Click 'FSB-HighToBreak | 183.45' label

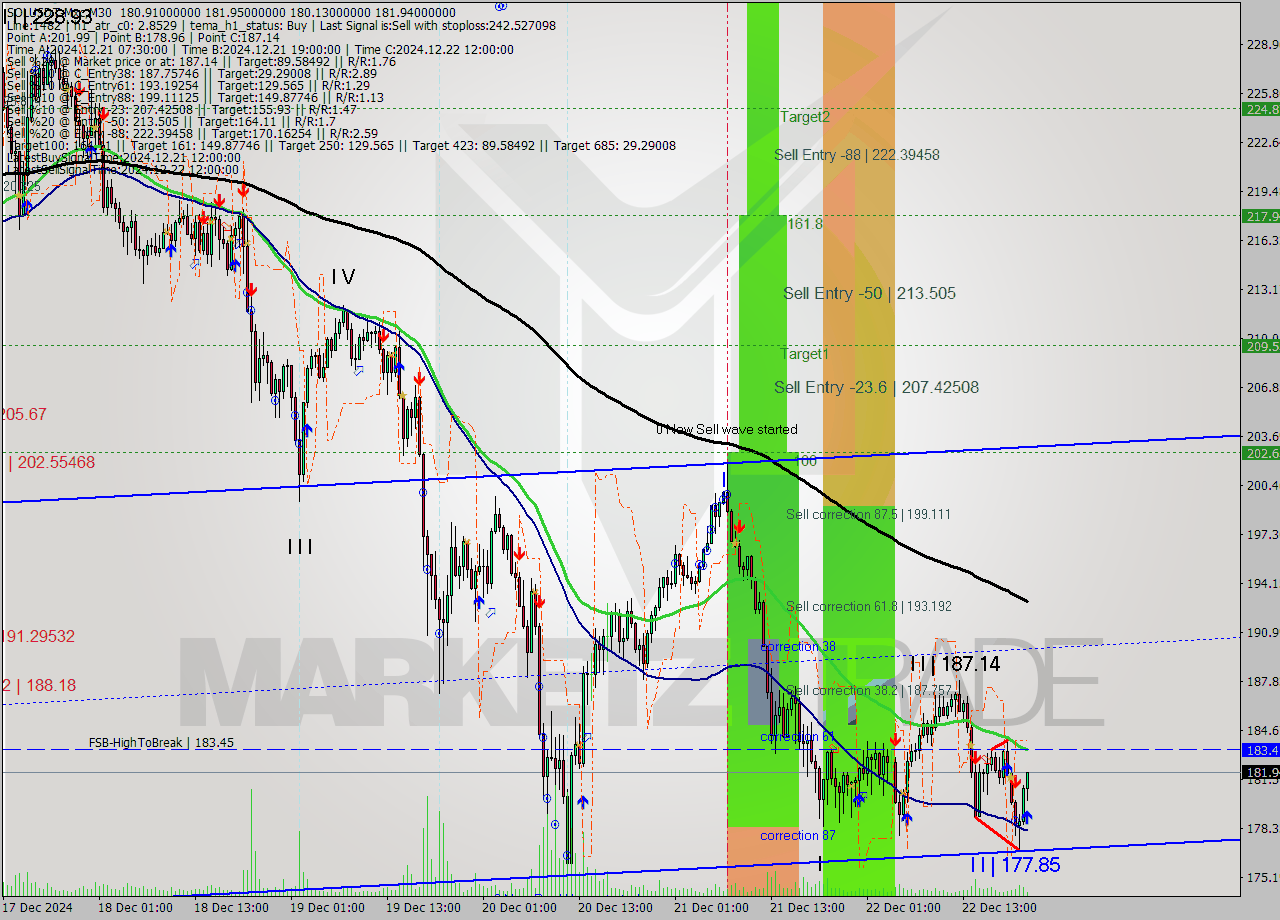click(161, 743)
